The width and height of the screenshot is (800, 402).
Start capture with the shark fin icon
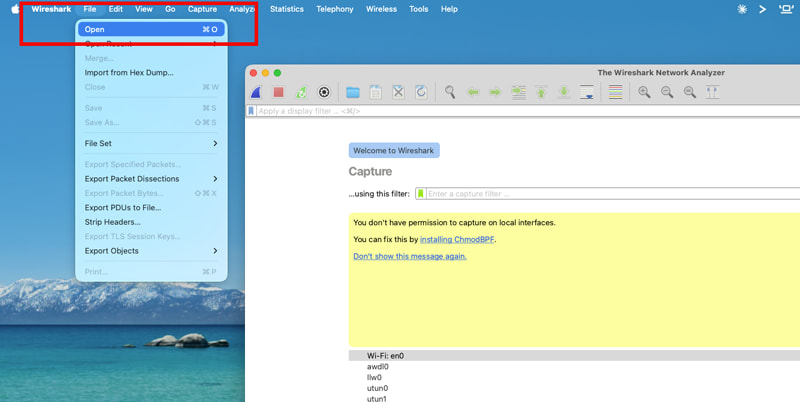pos(256,92)
